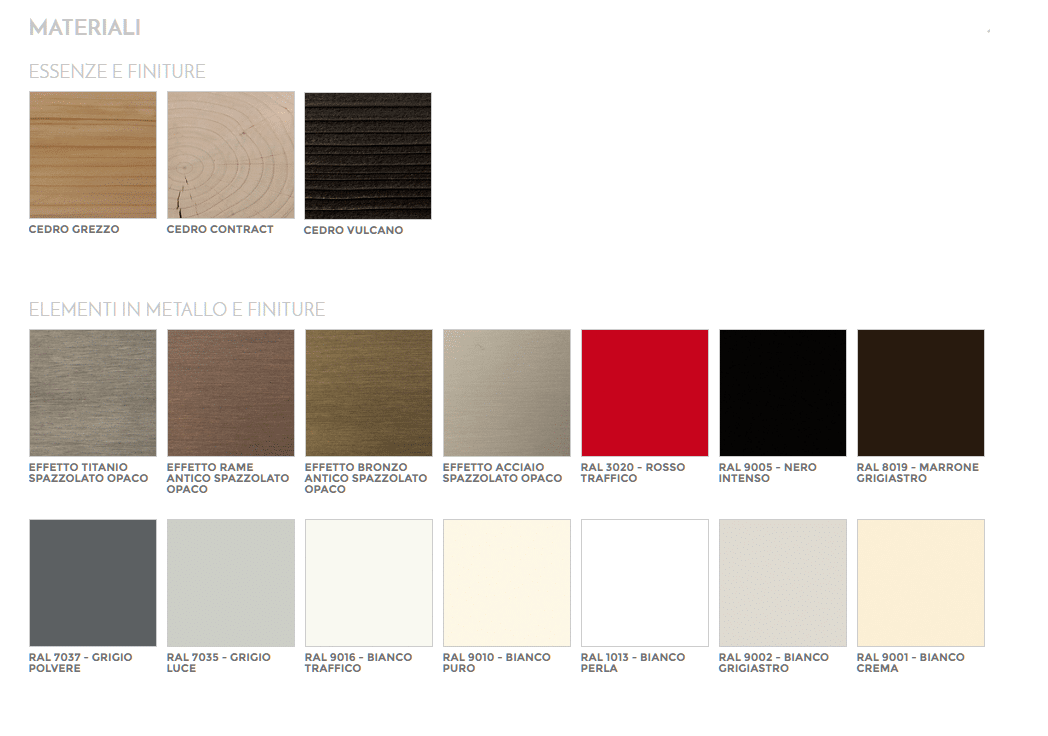Viewport: 1048px width, 736px height.
Task: Pick the RAL 3020 Rosso Traffico red
Action: (645, 393)
